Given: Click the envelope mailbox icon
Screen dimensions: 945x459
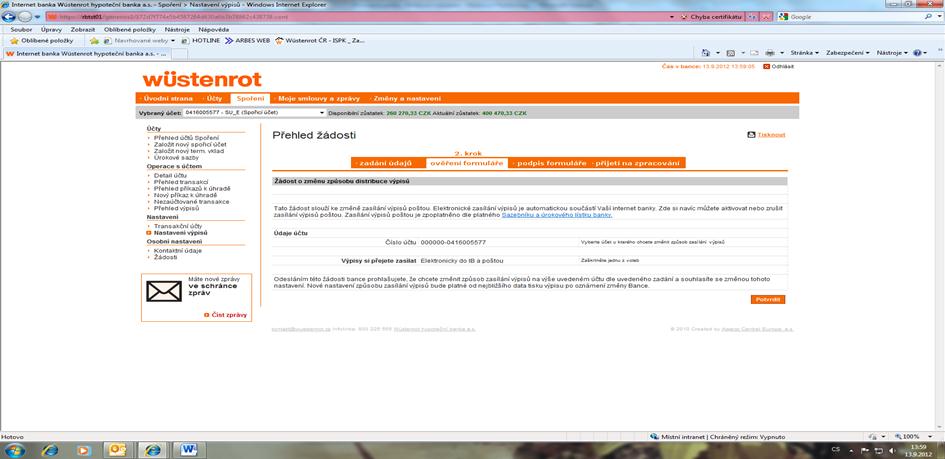Looking at the screenshot, I should [x=163, y=292].
